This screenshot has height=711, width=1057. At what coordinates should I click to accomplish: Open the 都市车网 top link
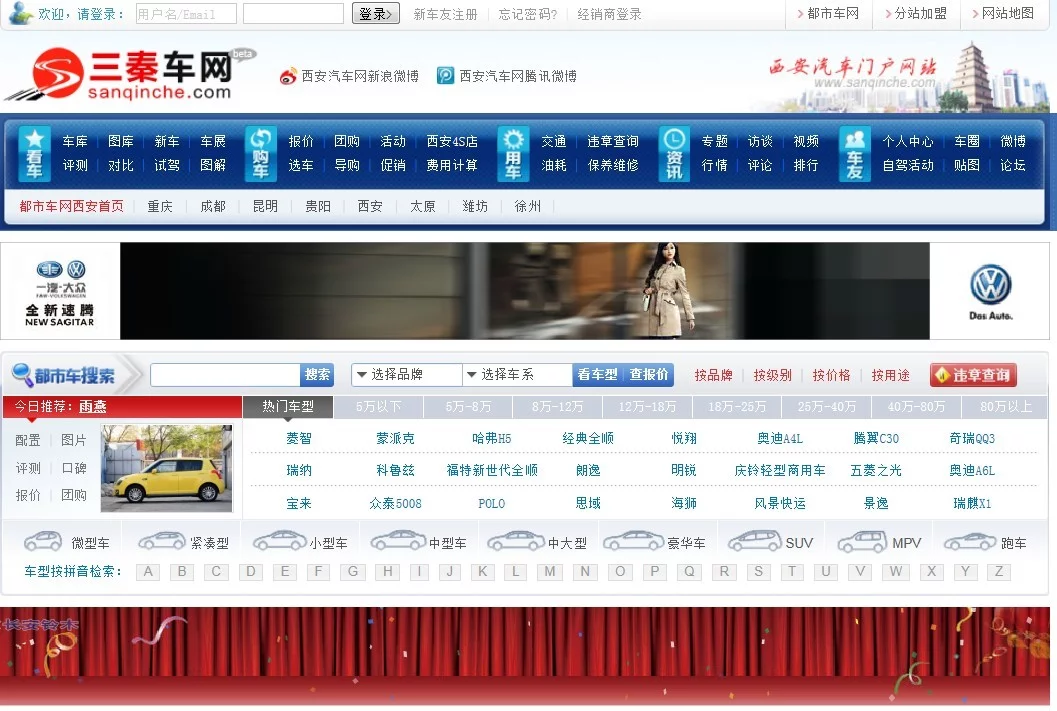click(833, 13)
